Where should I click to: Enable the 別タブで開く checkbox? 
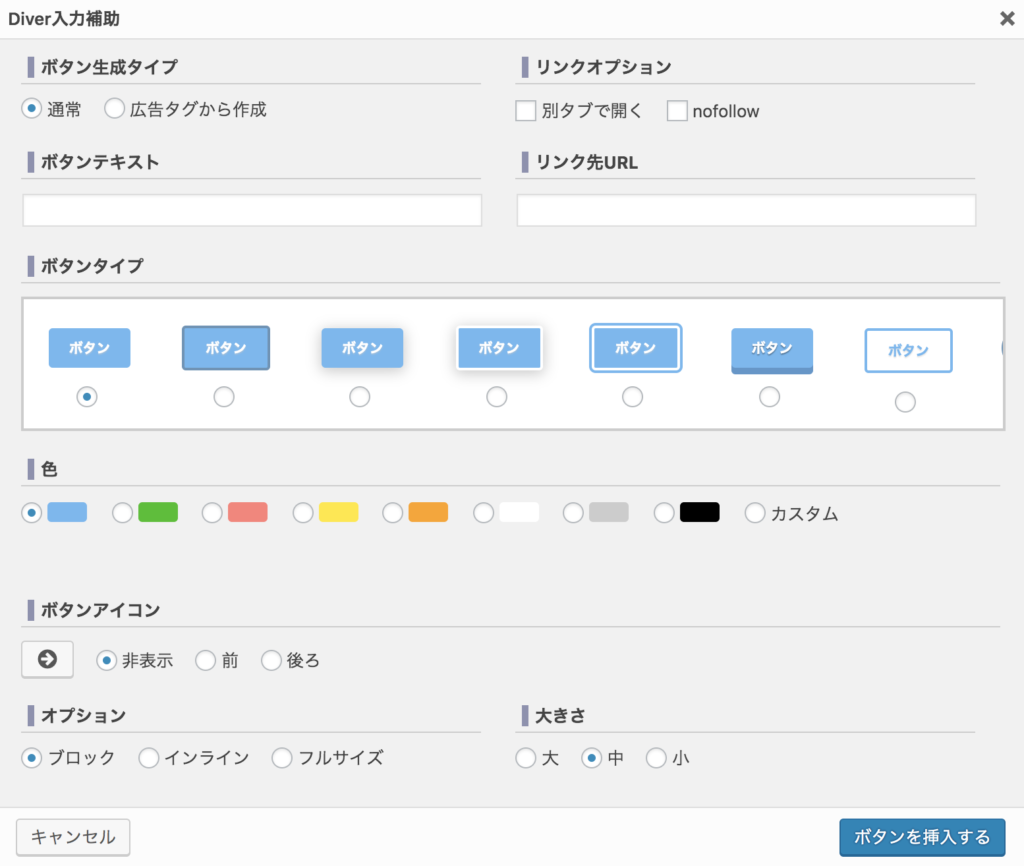click(x=526, y=111)
